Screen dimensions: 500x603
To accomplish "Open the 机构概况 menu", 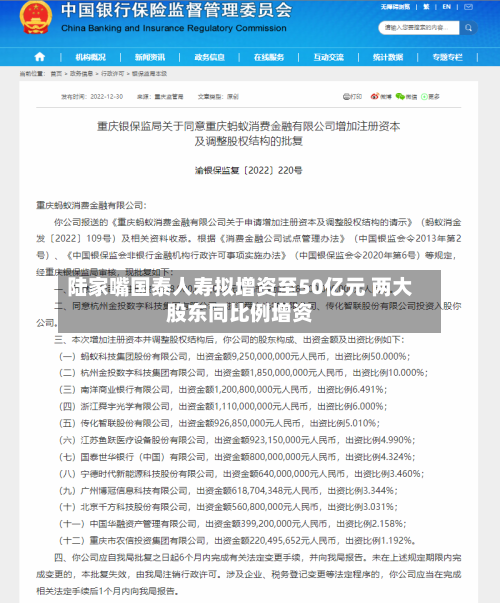I will (91, 57).
